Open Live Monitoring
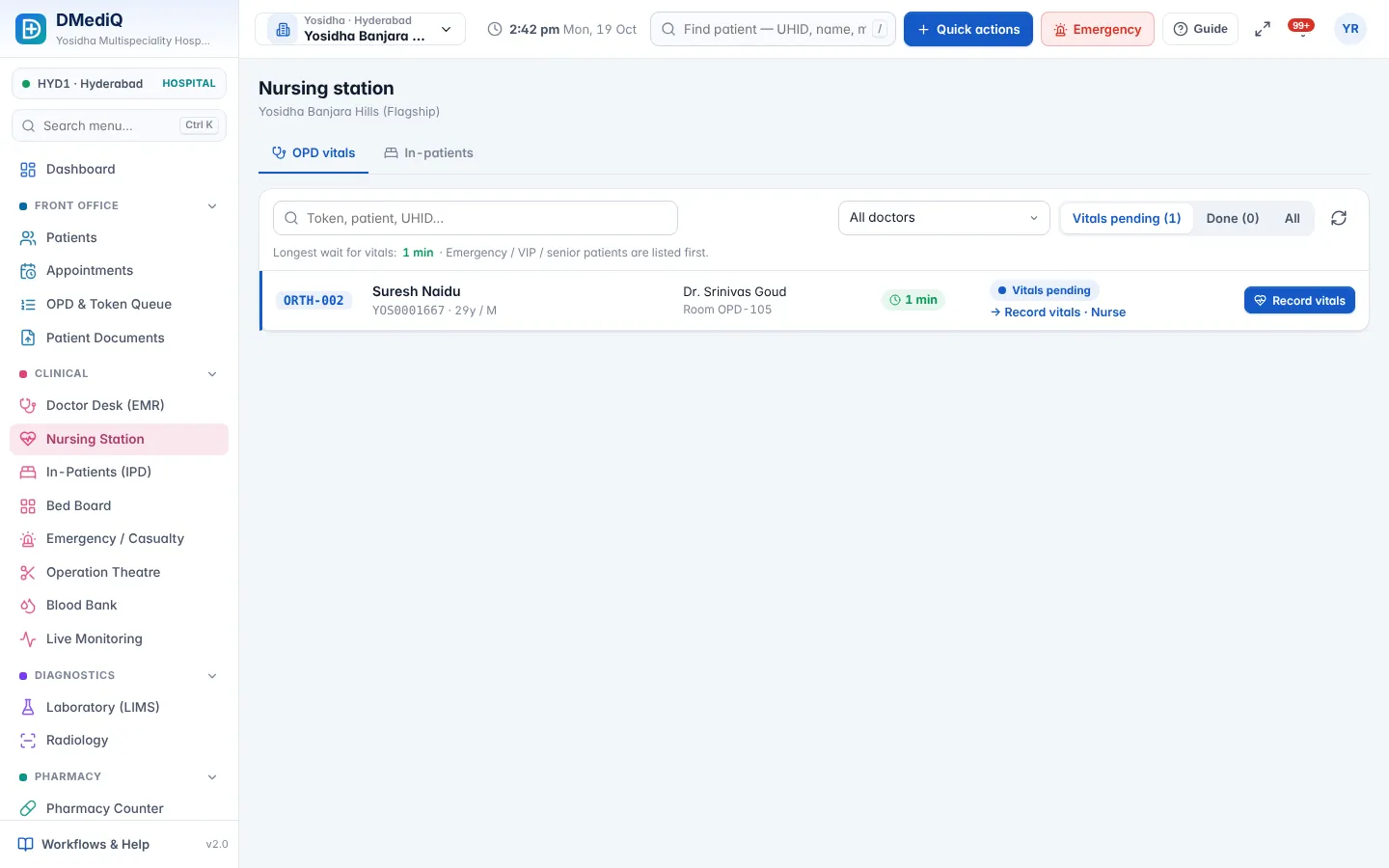Screen dimensions: 1389x868 point(119,638)
